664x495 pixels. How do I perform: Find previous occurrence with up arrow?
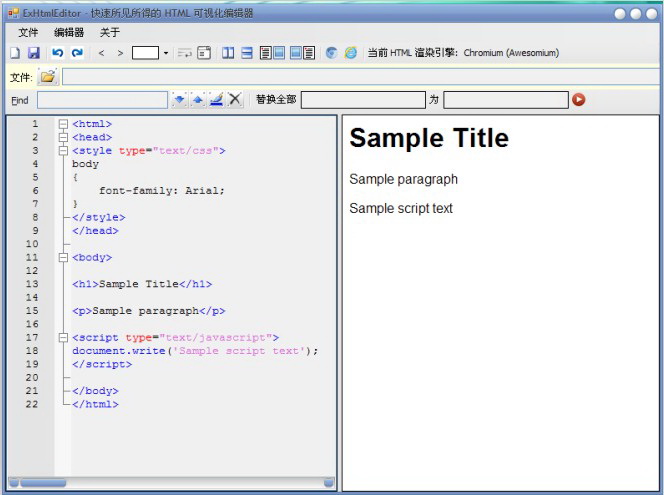[x=198, y=100]
